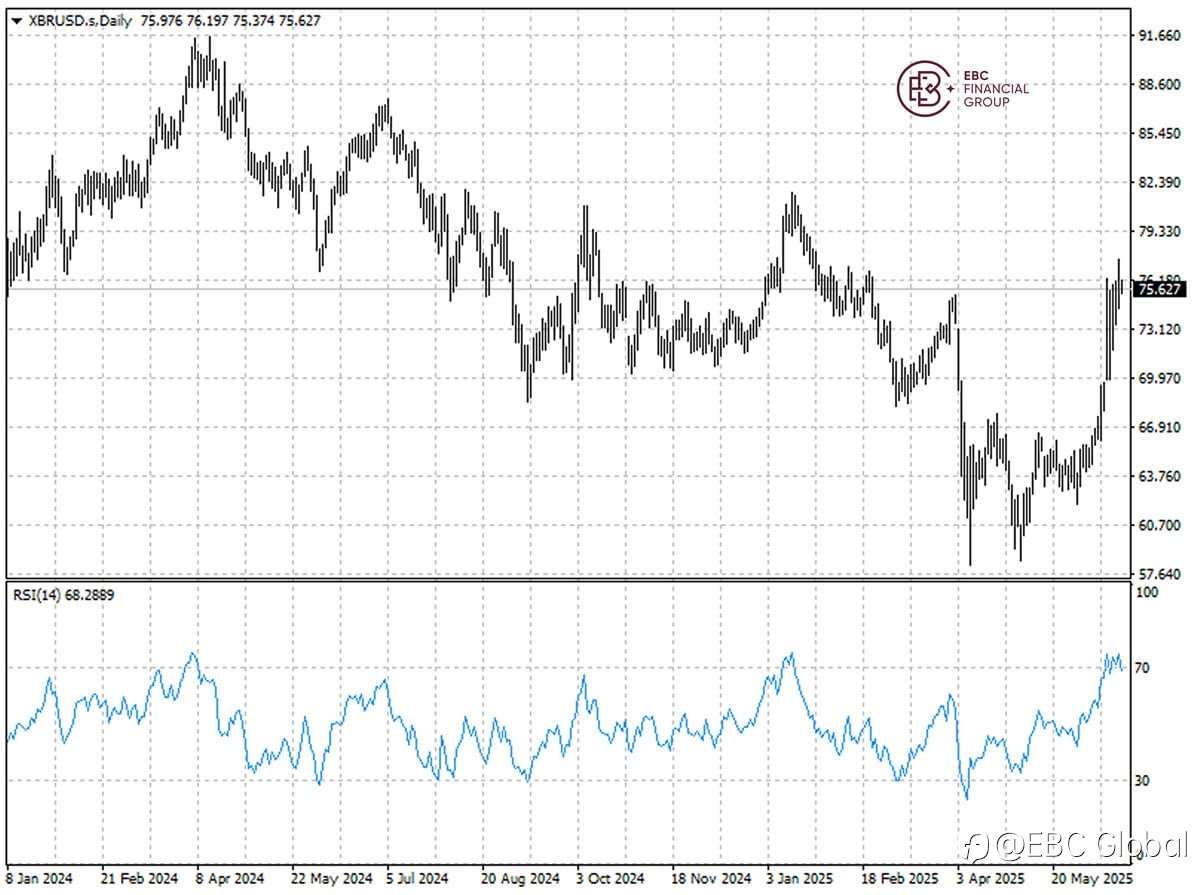
Task: Click the 60.700 price axis label
Action: 1159,525
